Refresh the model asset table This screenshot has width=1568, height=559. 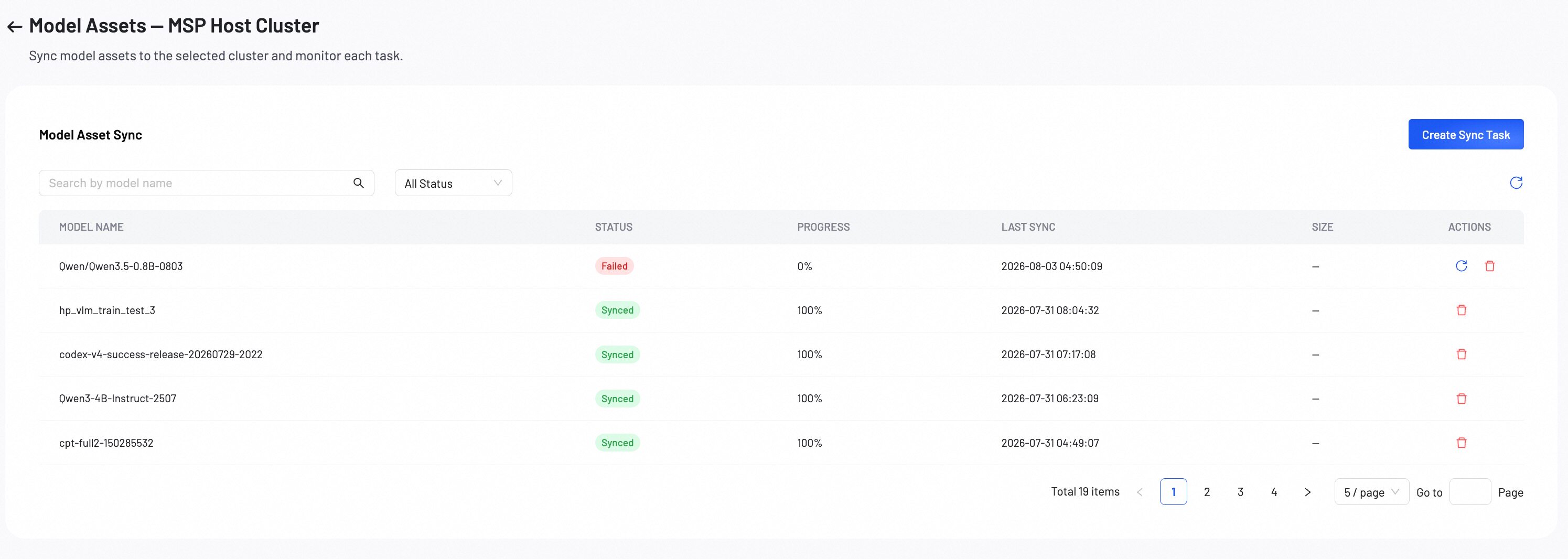1516,182
